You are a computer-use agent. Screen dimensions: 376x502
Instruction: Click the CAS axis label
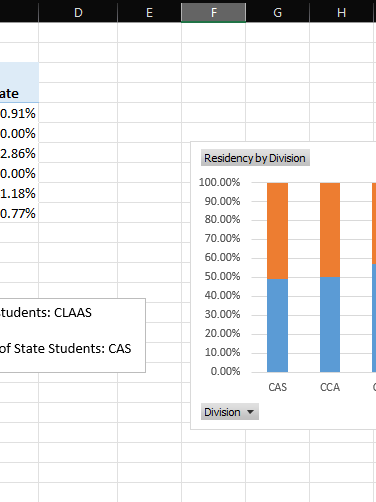point(277,387)
